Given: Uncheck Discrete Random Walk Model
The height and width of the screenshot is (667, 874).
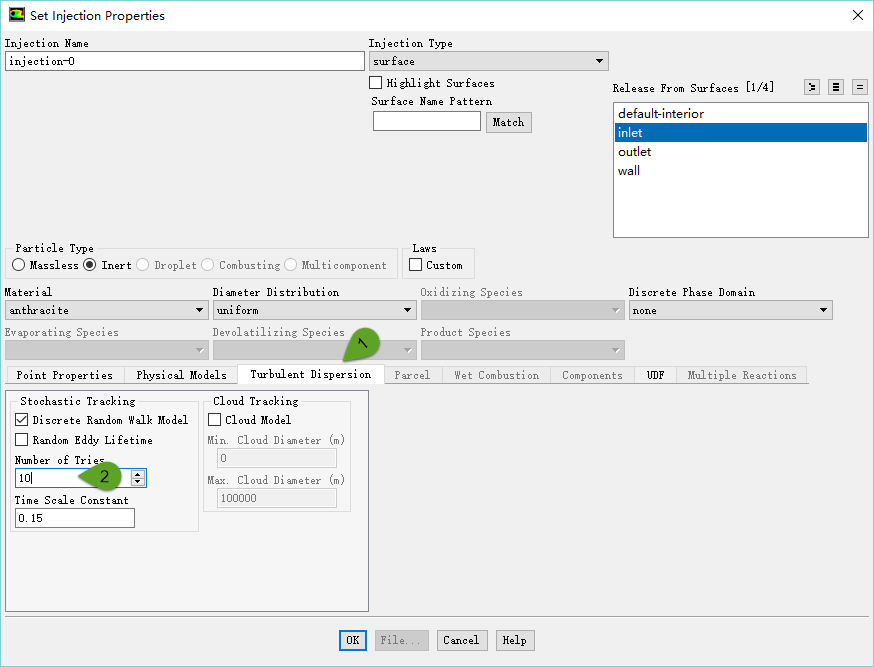Looking at the screenshot, I should (x=22, y=420).
